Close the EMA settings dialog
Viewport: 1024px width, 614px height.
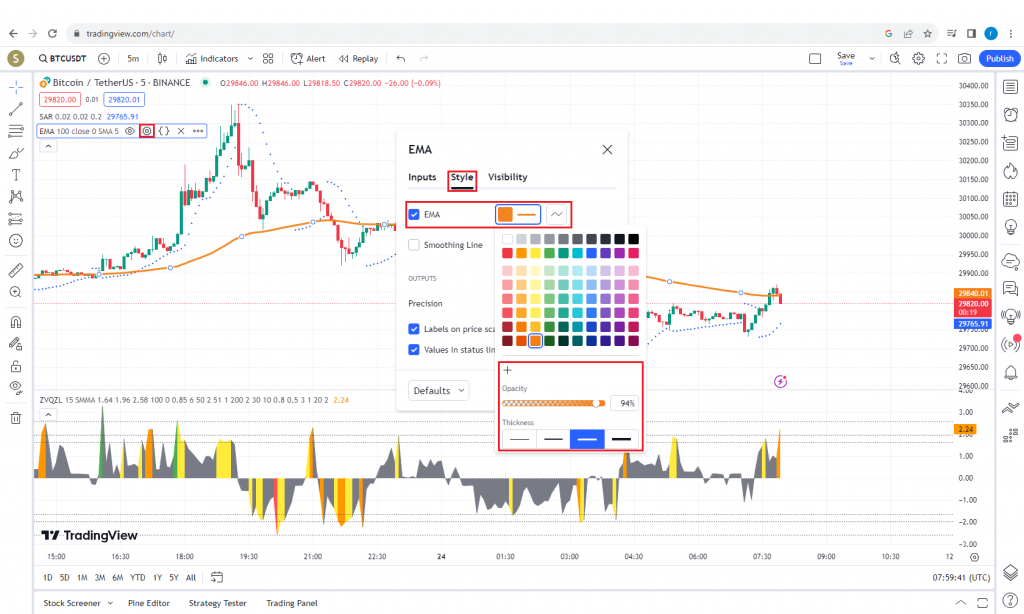click(607, 150)
